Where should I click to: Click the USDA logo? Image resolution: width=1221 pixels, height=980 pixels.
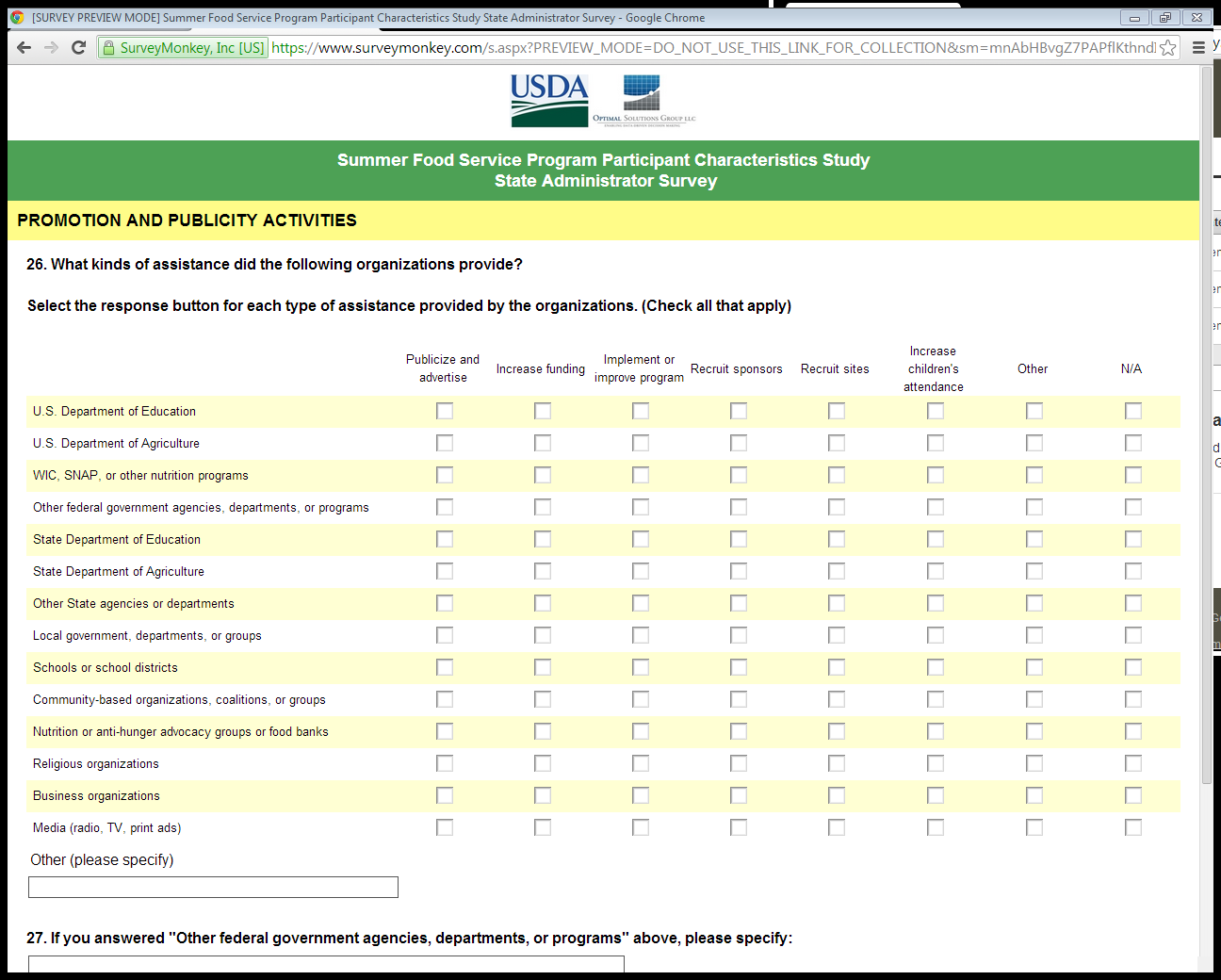pos(549,101)
